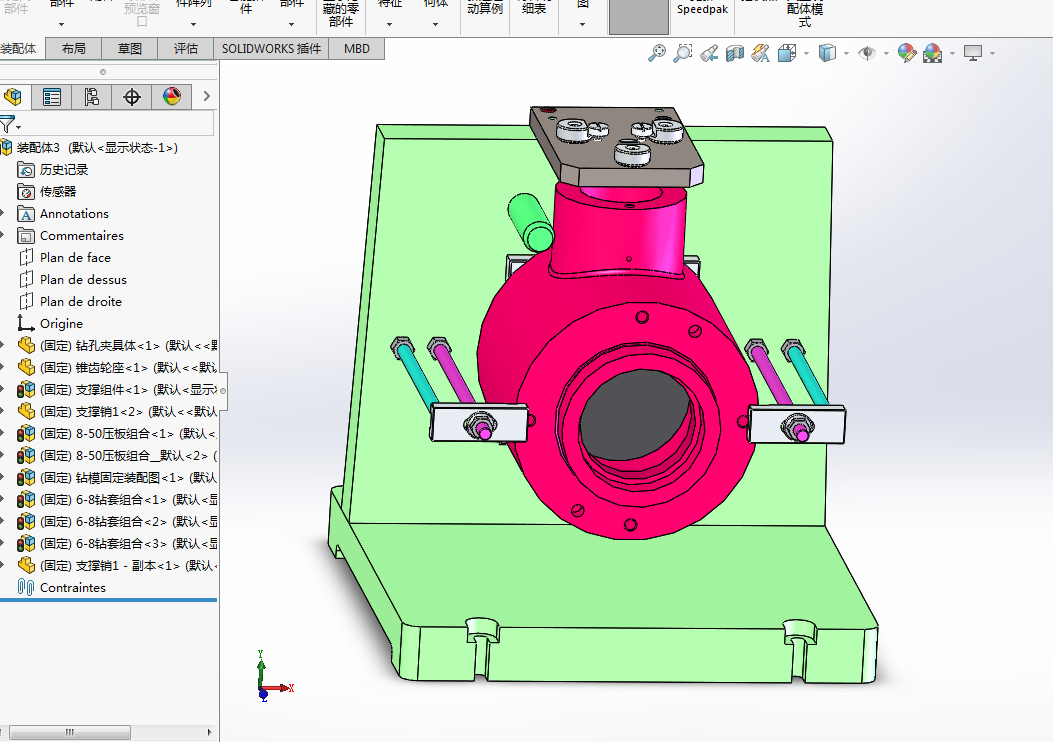Image resolution: width=1053 pixels, height=742 pixels.
Task: Expand the 钻孔夹具体<1> component
Action: click(4, 346)
